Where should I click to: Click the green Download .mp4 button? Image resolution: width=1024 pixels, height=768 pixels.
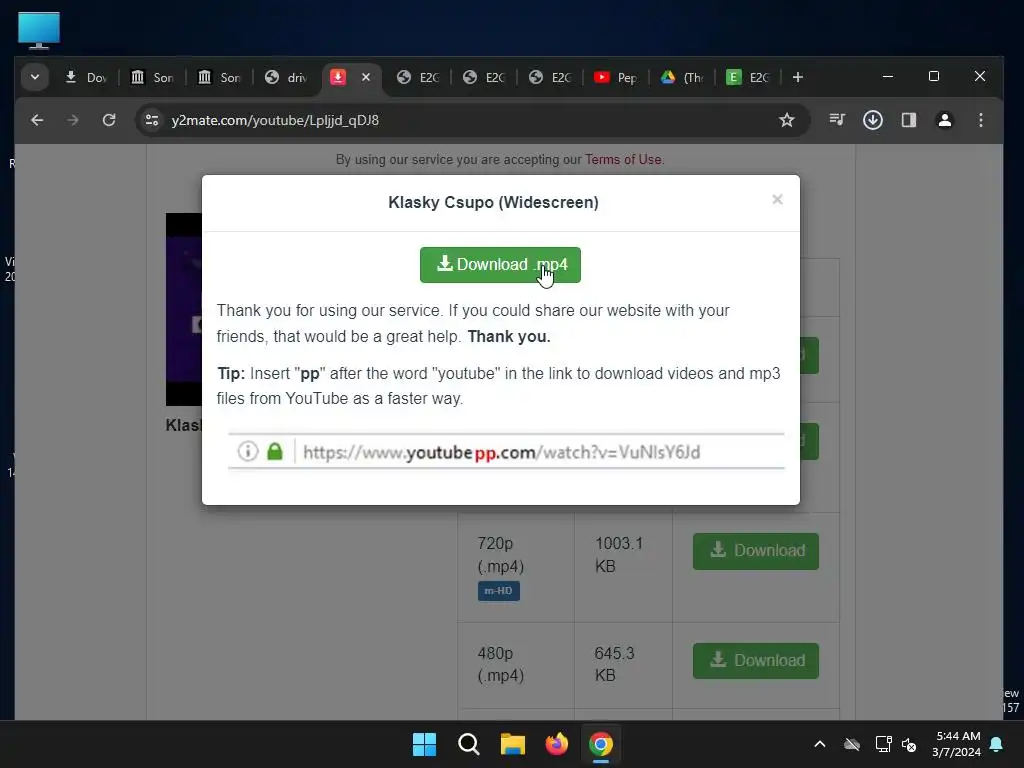click(x=500, y=264)
